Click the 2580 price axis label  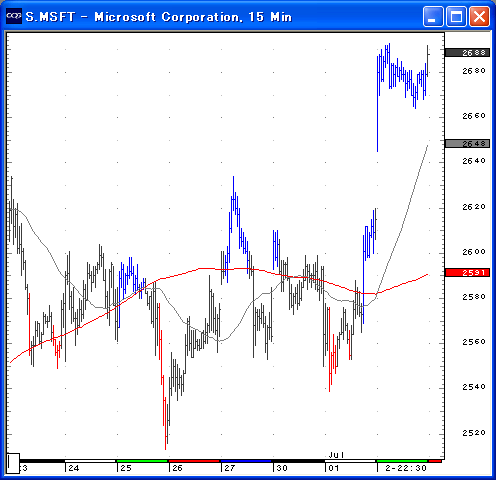click(474, 297)
